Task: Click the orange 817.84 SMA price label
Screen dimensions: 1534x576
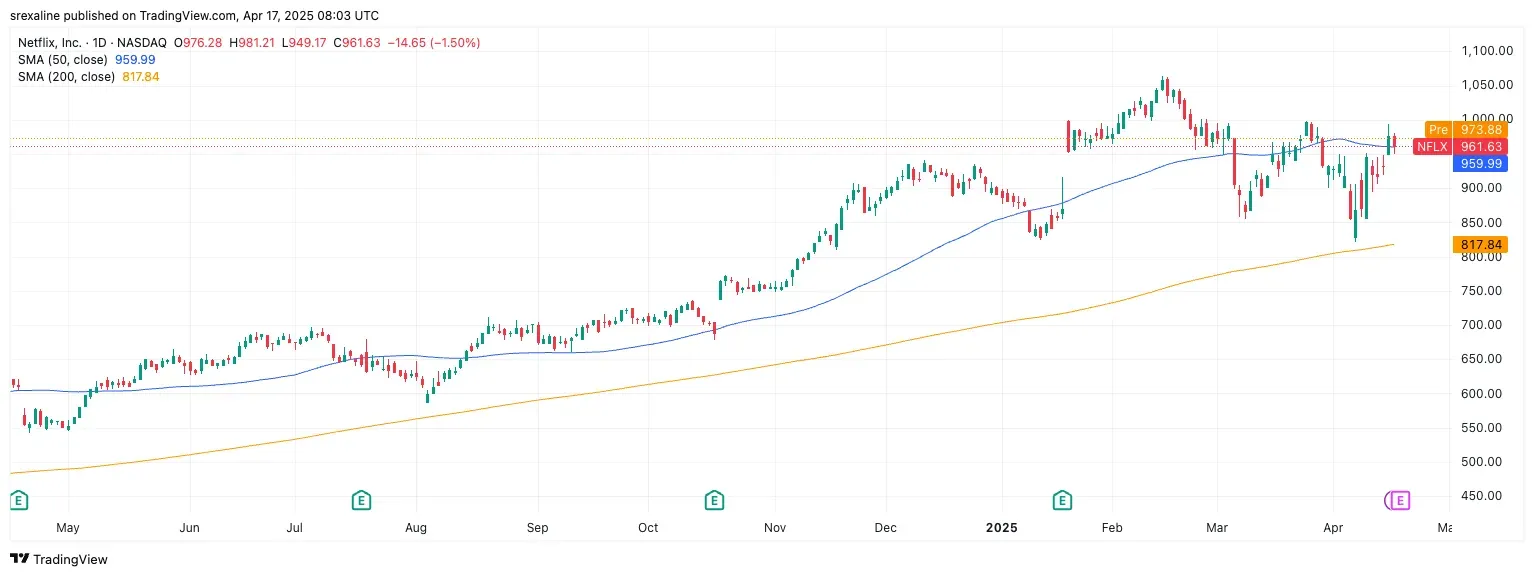Action: point(1479,244)
